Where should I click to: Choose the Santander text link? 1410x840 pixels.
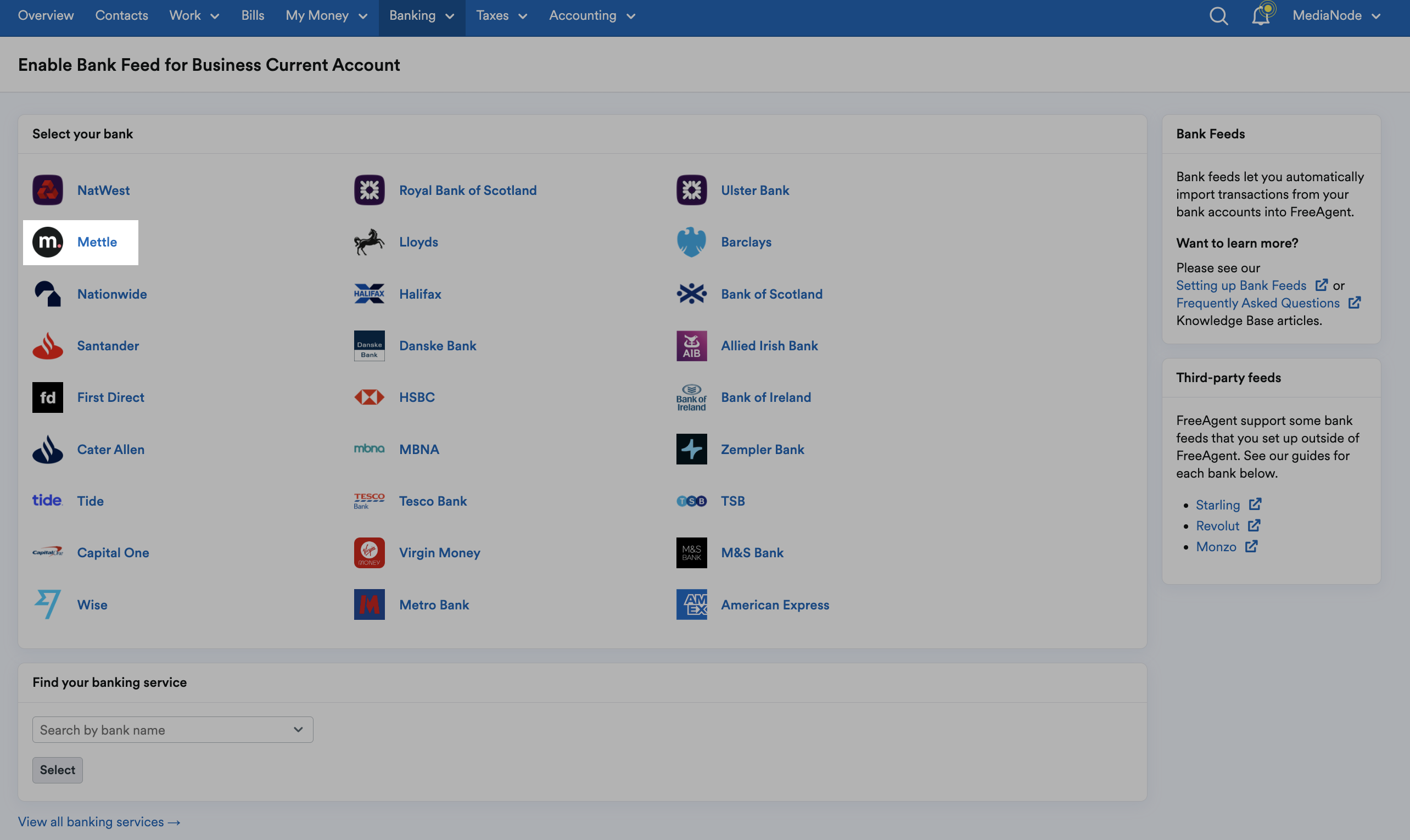(108, 345)
